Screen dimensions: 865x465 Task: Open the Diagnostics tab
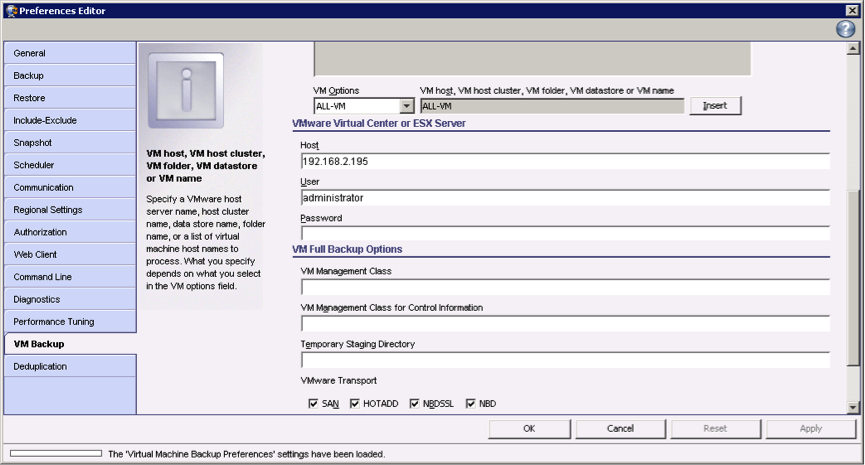70,299
